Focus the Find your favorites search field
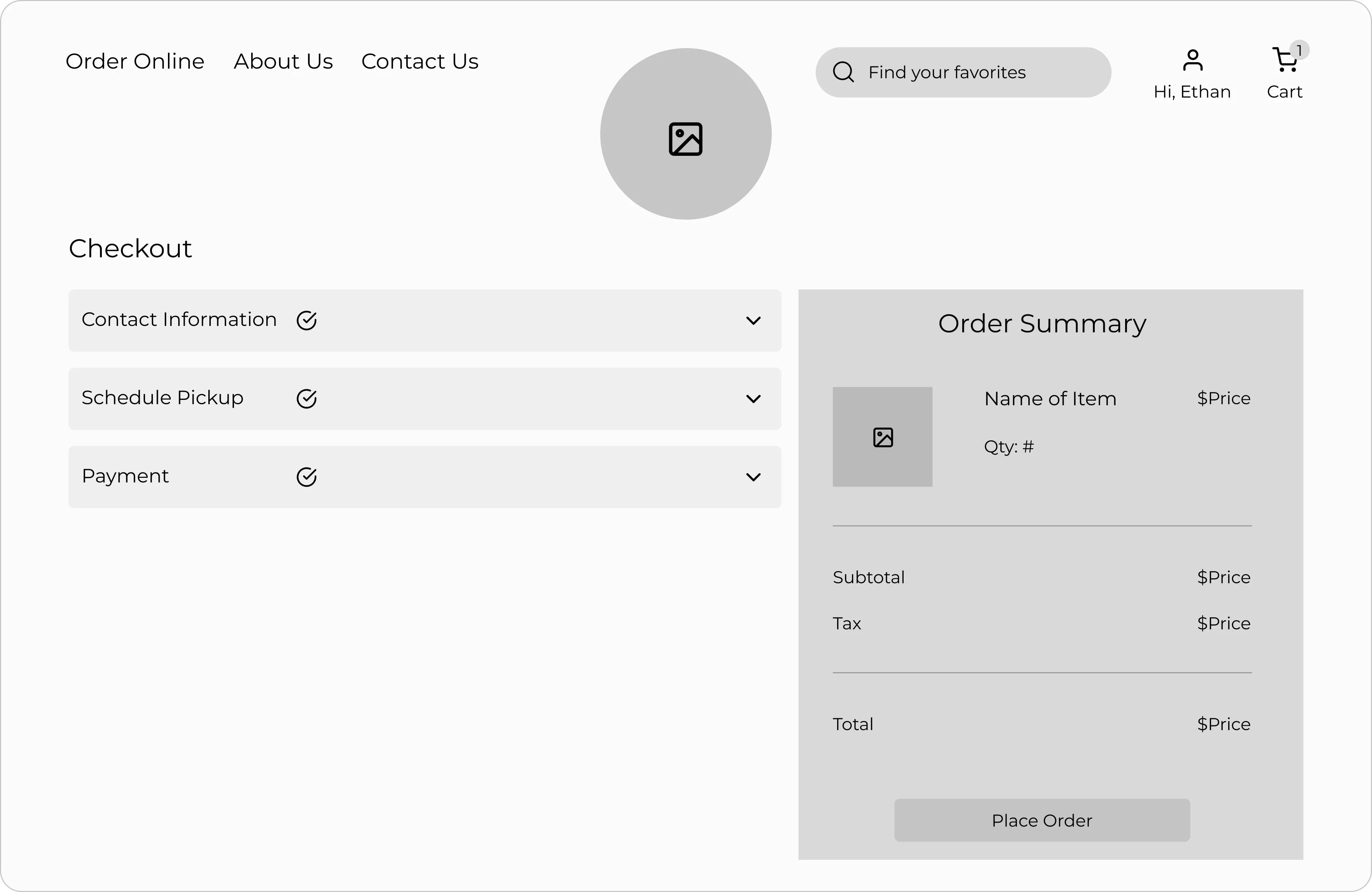 pyautogui.click(x=963, y=72)
